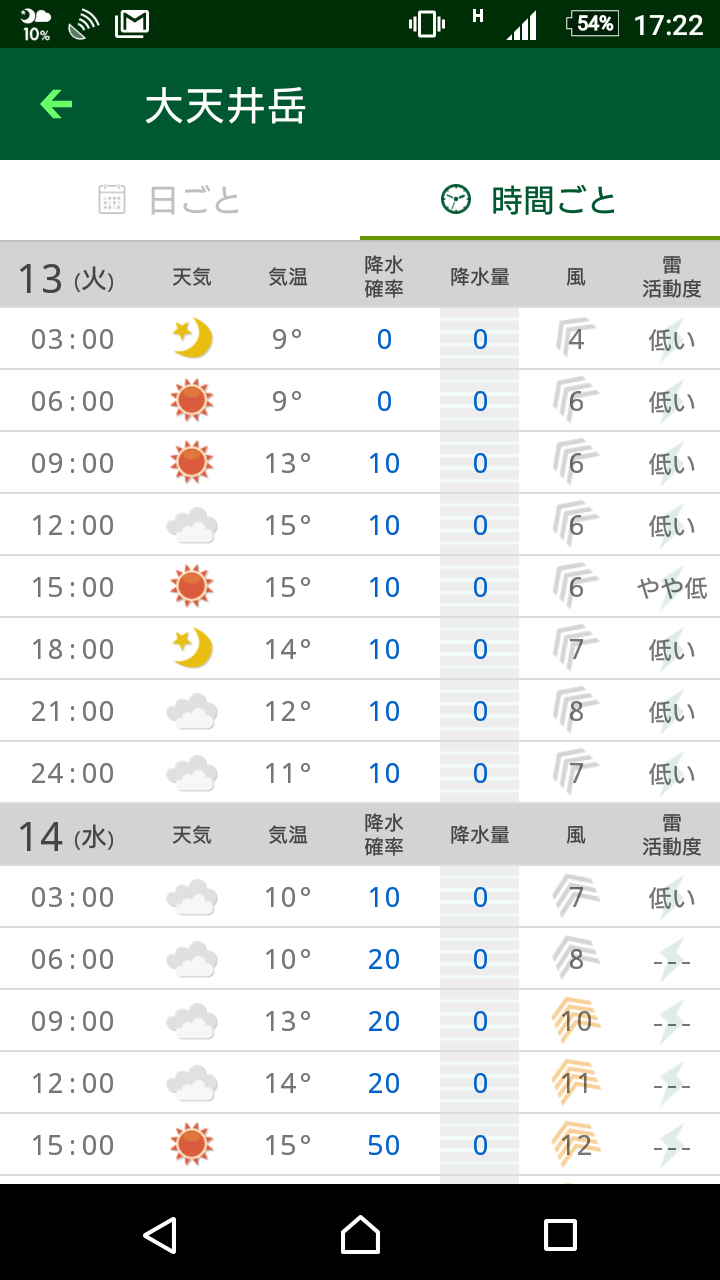Tap the 大天井岳 page title
This screenshot has width=720, height=1280.
click(225, 106)
